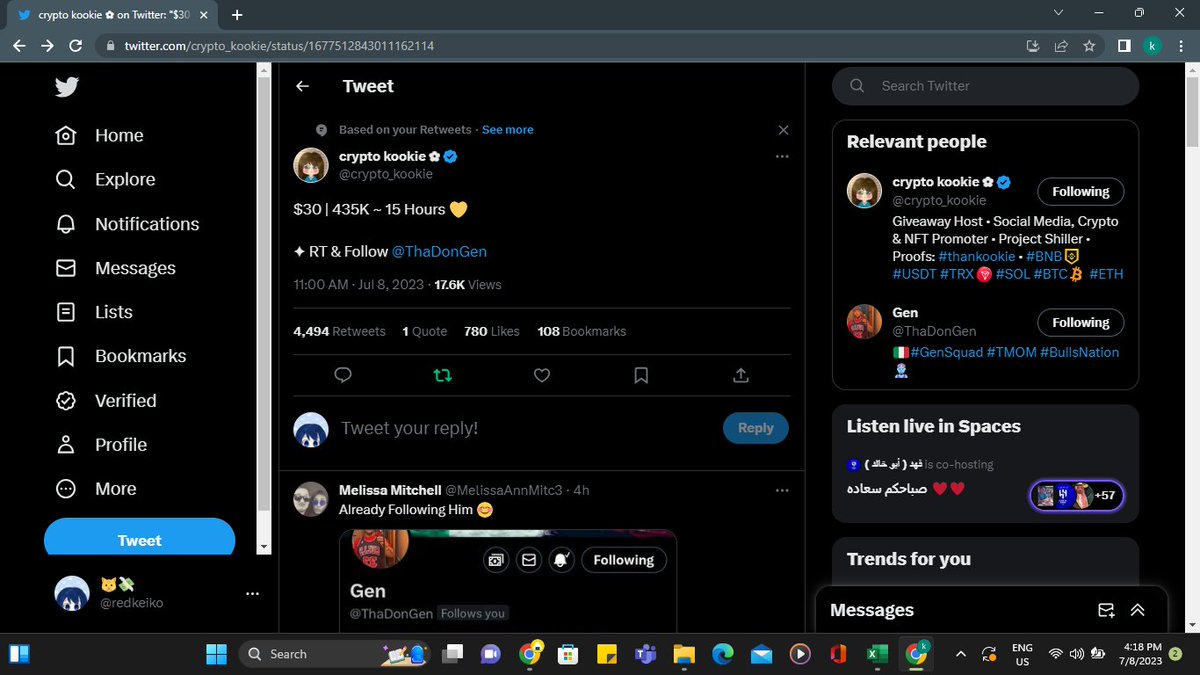View the 1 Quote tweet
The height and width of the screenshot is (675, 1200).
(x=425, y=331)
